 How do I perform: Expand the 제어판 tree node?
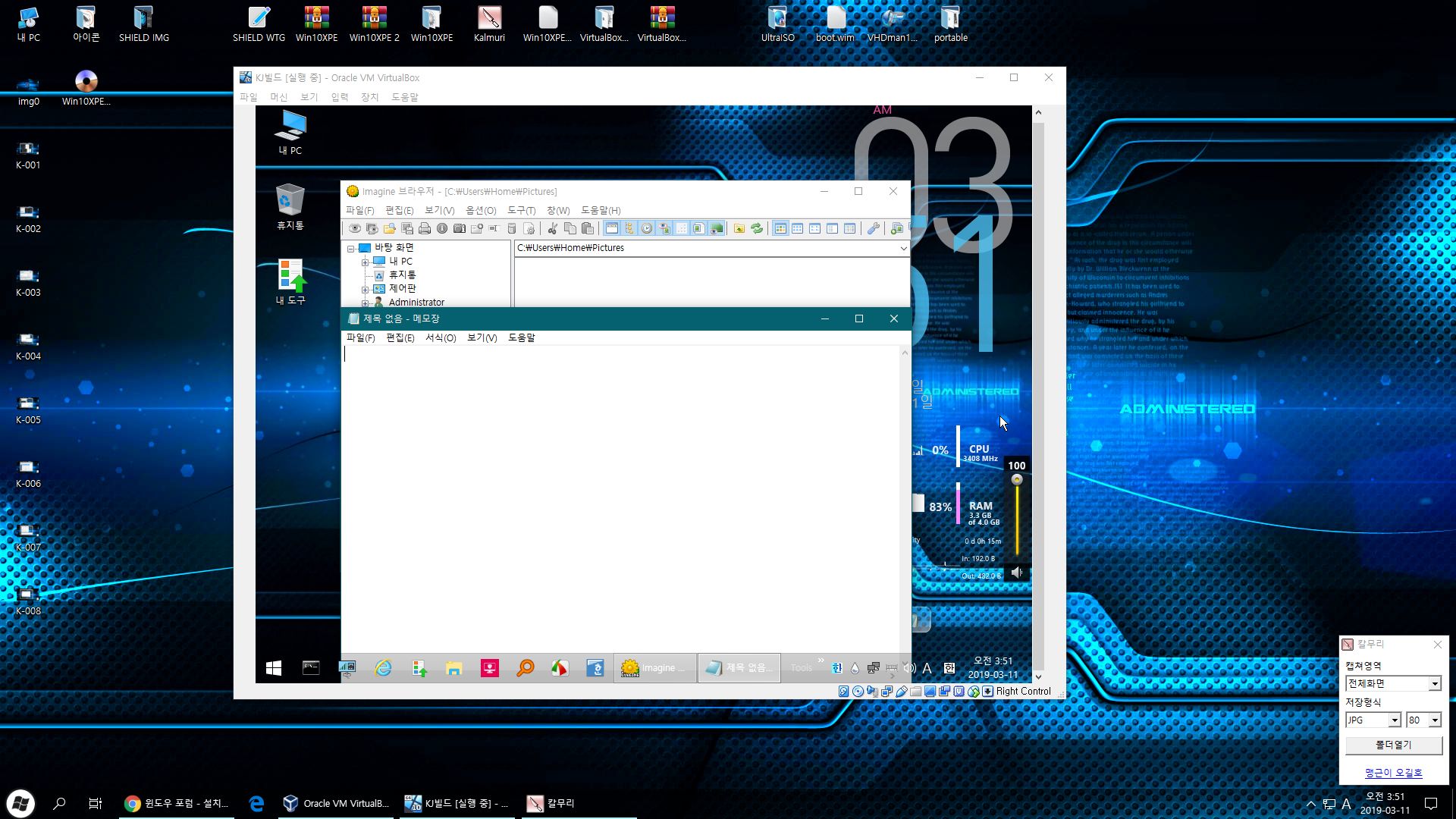click(365, 289)
